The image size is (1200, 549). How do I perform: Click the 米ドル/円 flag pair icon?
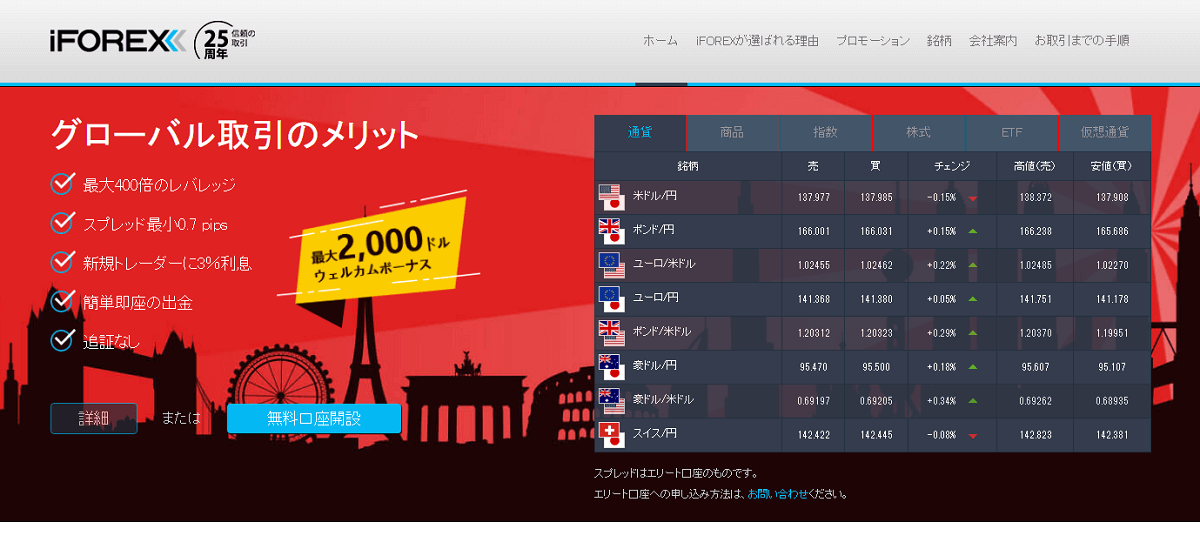click(611, 197)
